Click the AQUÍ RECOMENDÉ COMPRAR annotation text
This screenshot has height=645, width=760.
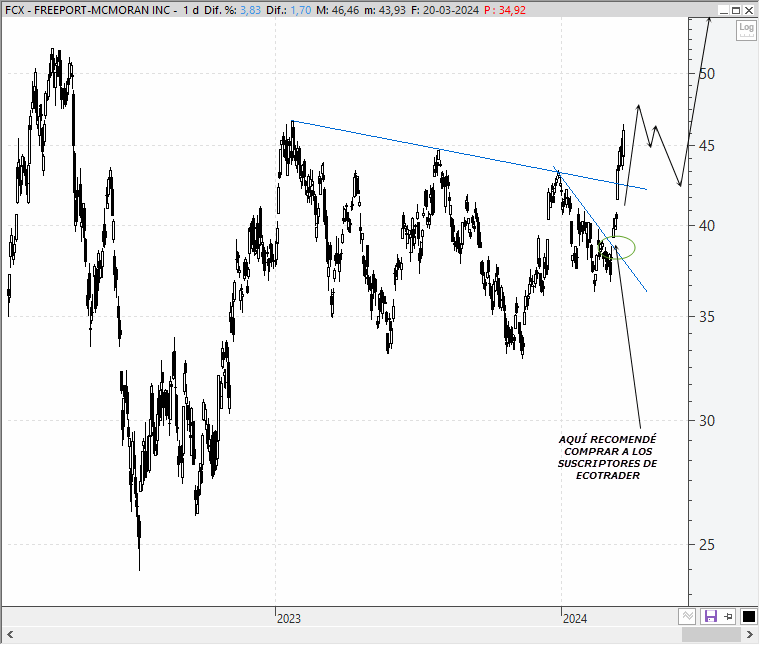point(607,457)
